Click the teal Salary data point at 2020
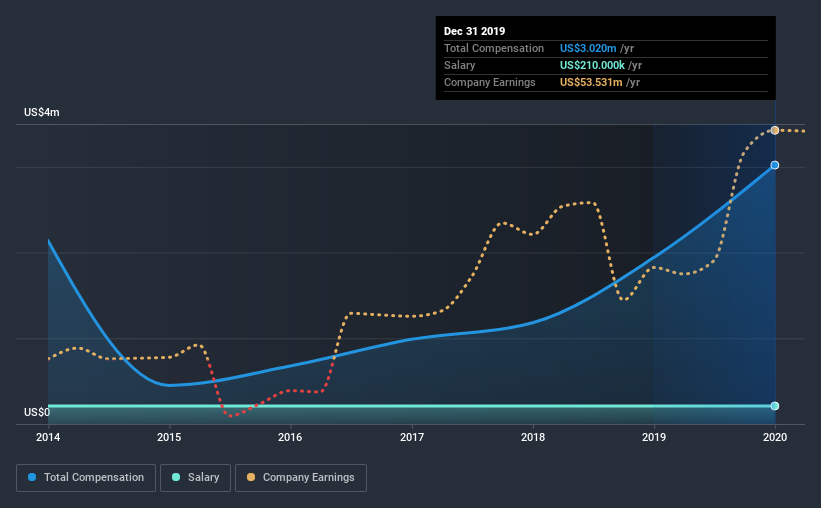This screenshot has width=821, height=508. 775,406
